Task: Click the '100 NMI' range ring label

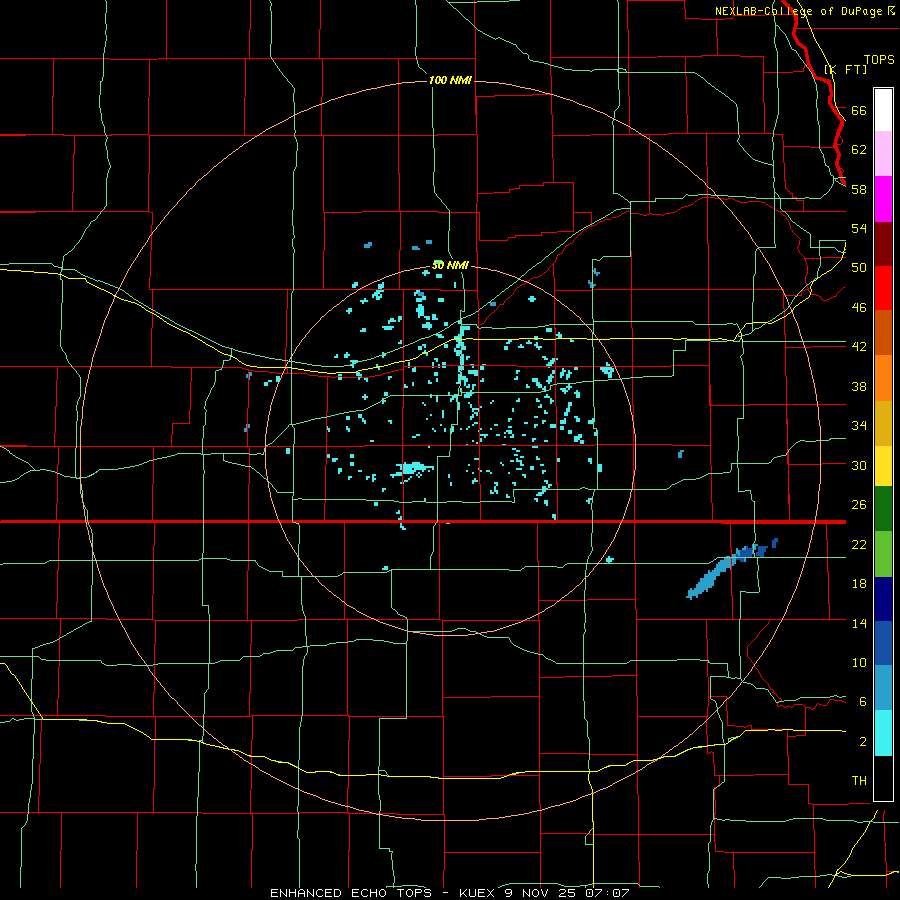Action: click(x=450, y=80)
